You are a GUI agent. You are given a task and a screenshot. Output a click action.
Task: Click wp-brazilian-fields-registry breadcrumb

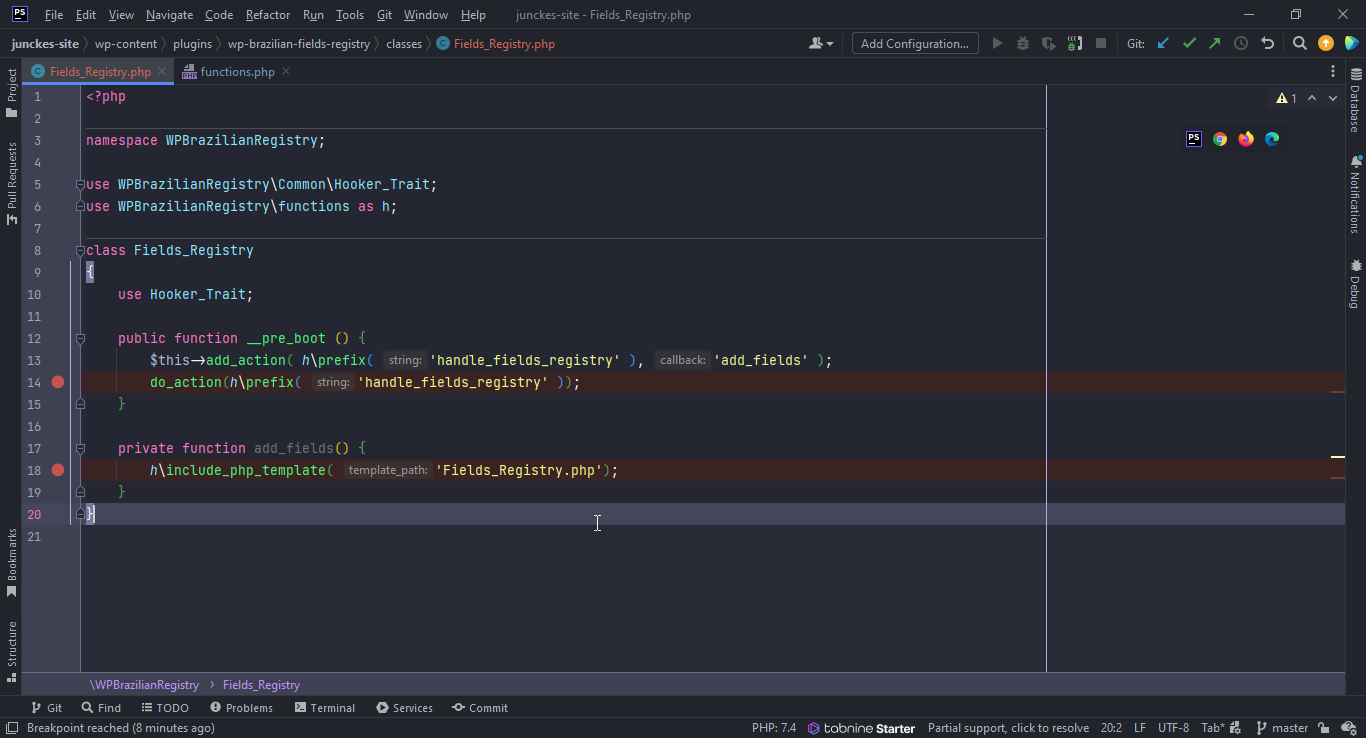tap(299, 43)
